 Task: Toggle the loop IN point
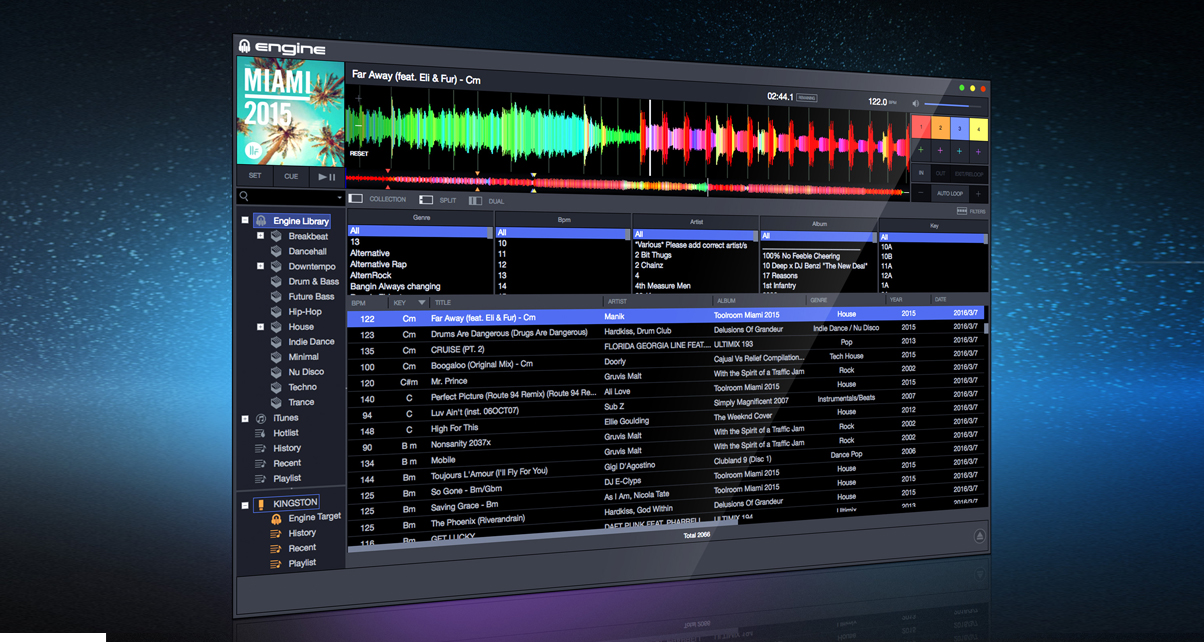tap(920, 174)
